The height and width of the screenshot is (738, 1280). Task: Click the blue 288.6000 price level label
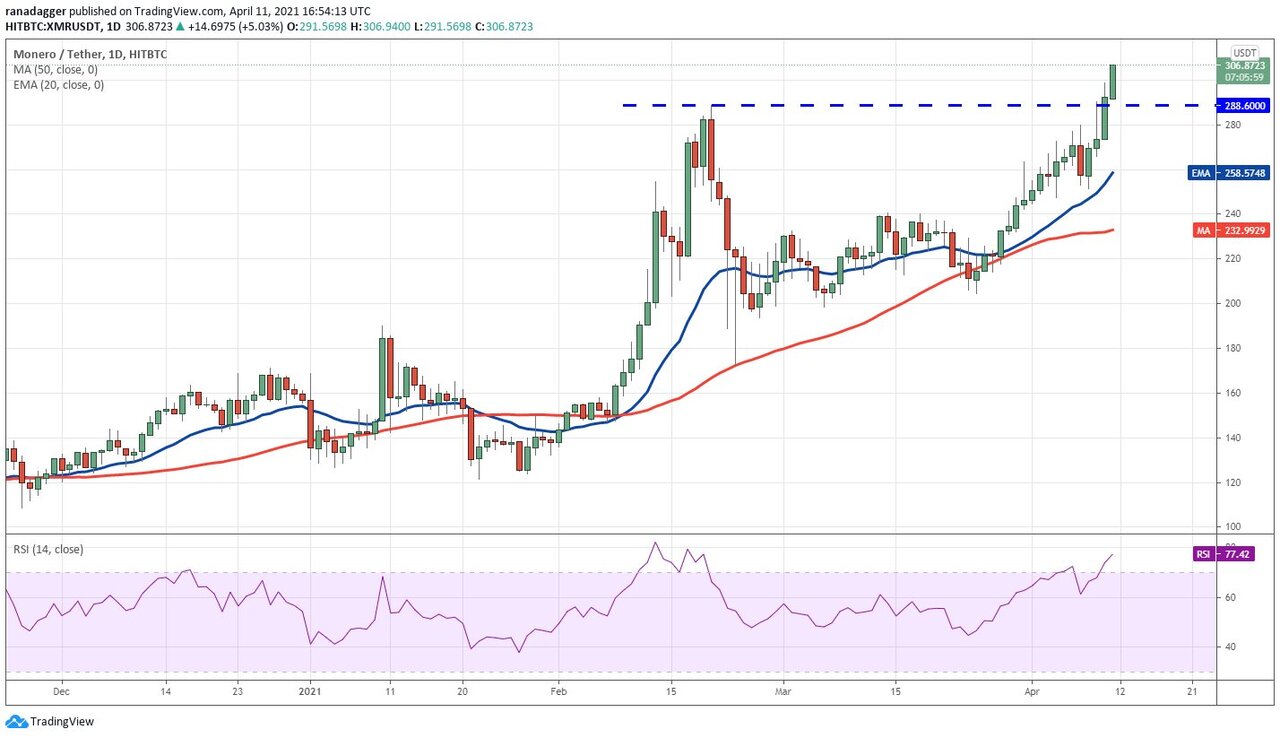[1244, 105]
